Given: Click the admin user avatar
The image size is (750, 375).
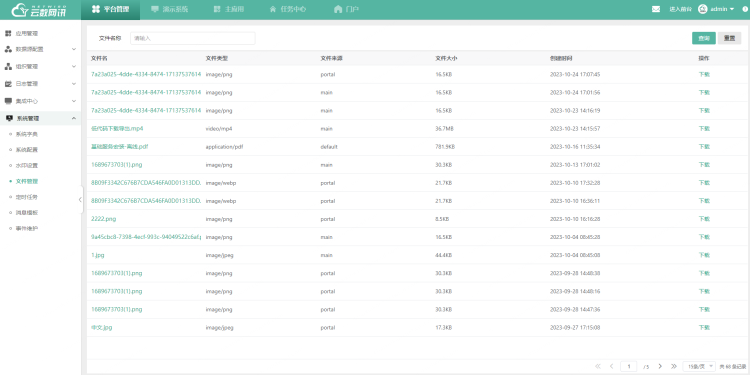Looking at the screenshot, I should tap(703, 9).
